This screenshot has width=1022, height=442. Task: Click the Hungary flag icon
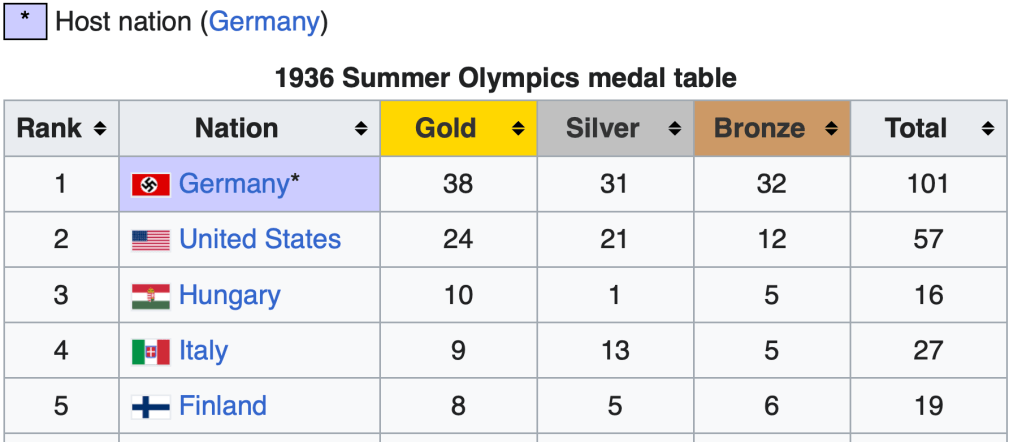point(151,296)
